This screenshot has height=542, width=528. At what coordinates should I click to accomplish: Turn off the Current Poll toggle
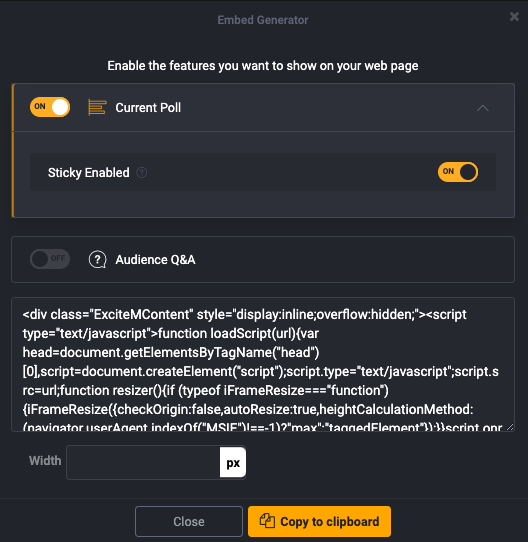[50, 107]
